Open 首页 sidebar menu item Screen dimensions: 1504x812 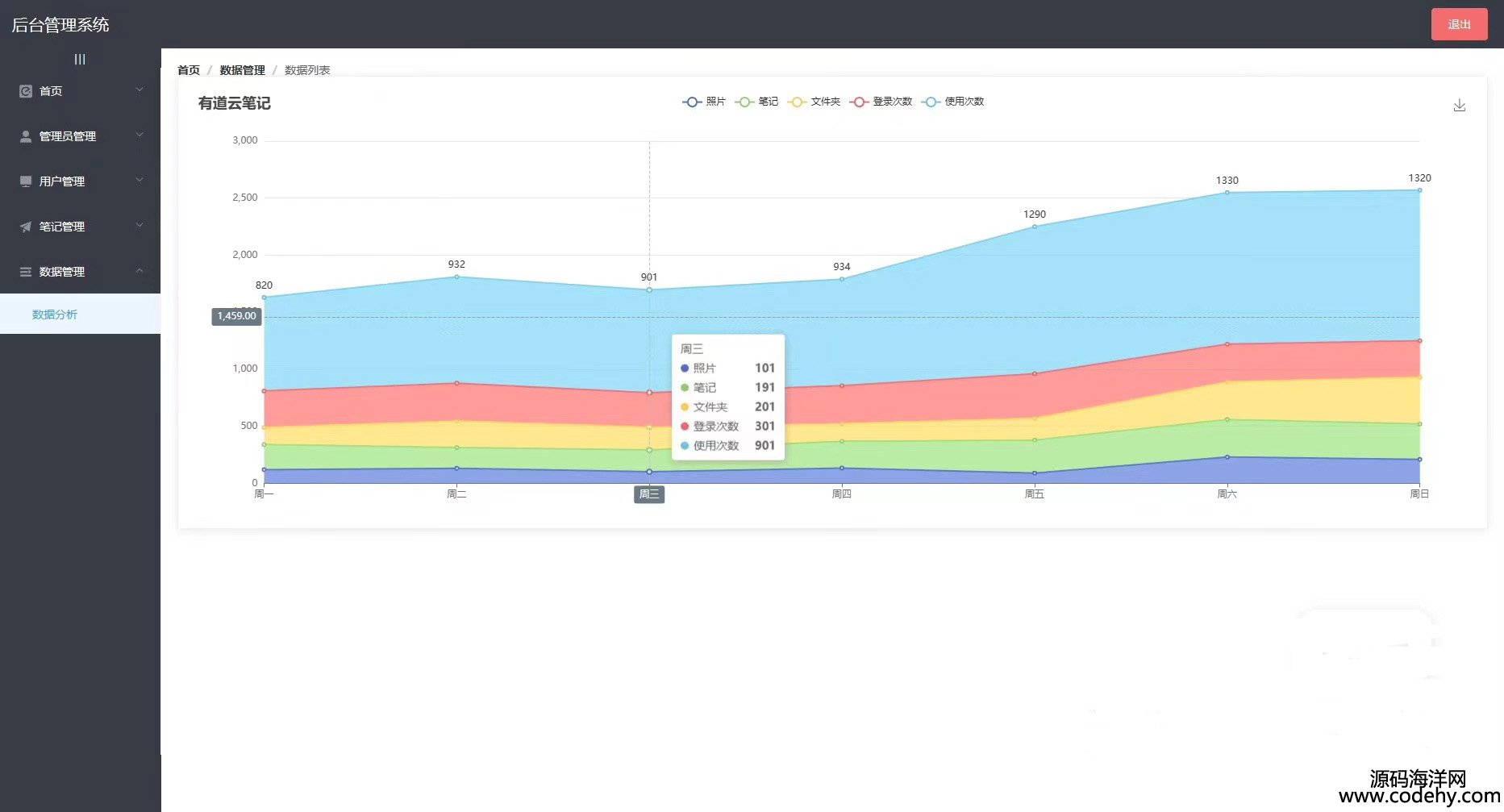point(80,91)
